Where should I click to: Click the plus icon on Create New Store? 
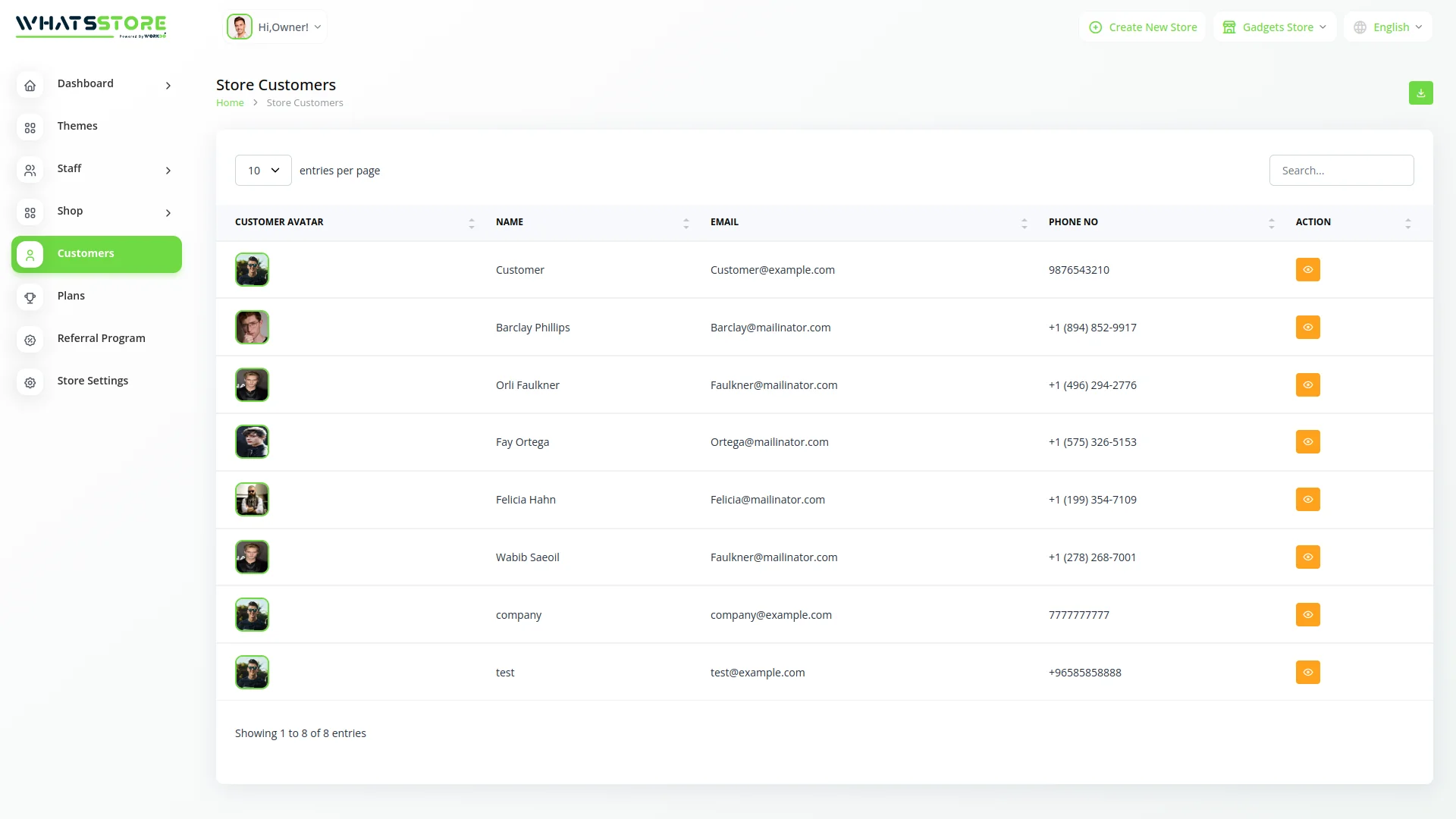[1095, 27]
